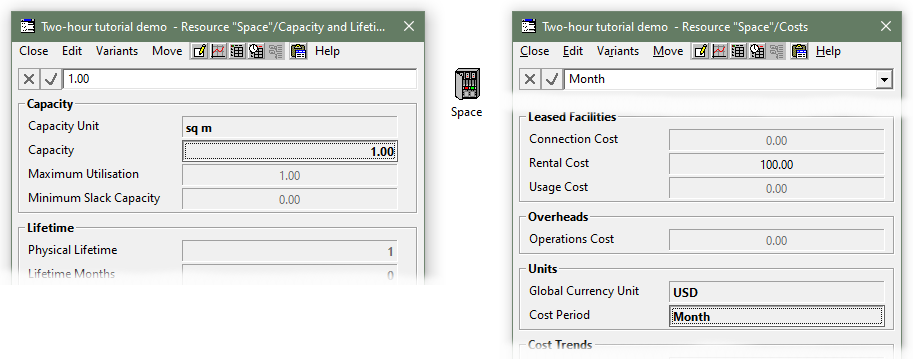913x364 pixels.
Task: Accept the 1.00 value with the checkmark button
Action: (51, 79)
